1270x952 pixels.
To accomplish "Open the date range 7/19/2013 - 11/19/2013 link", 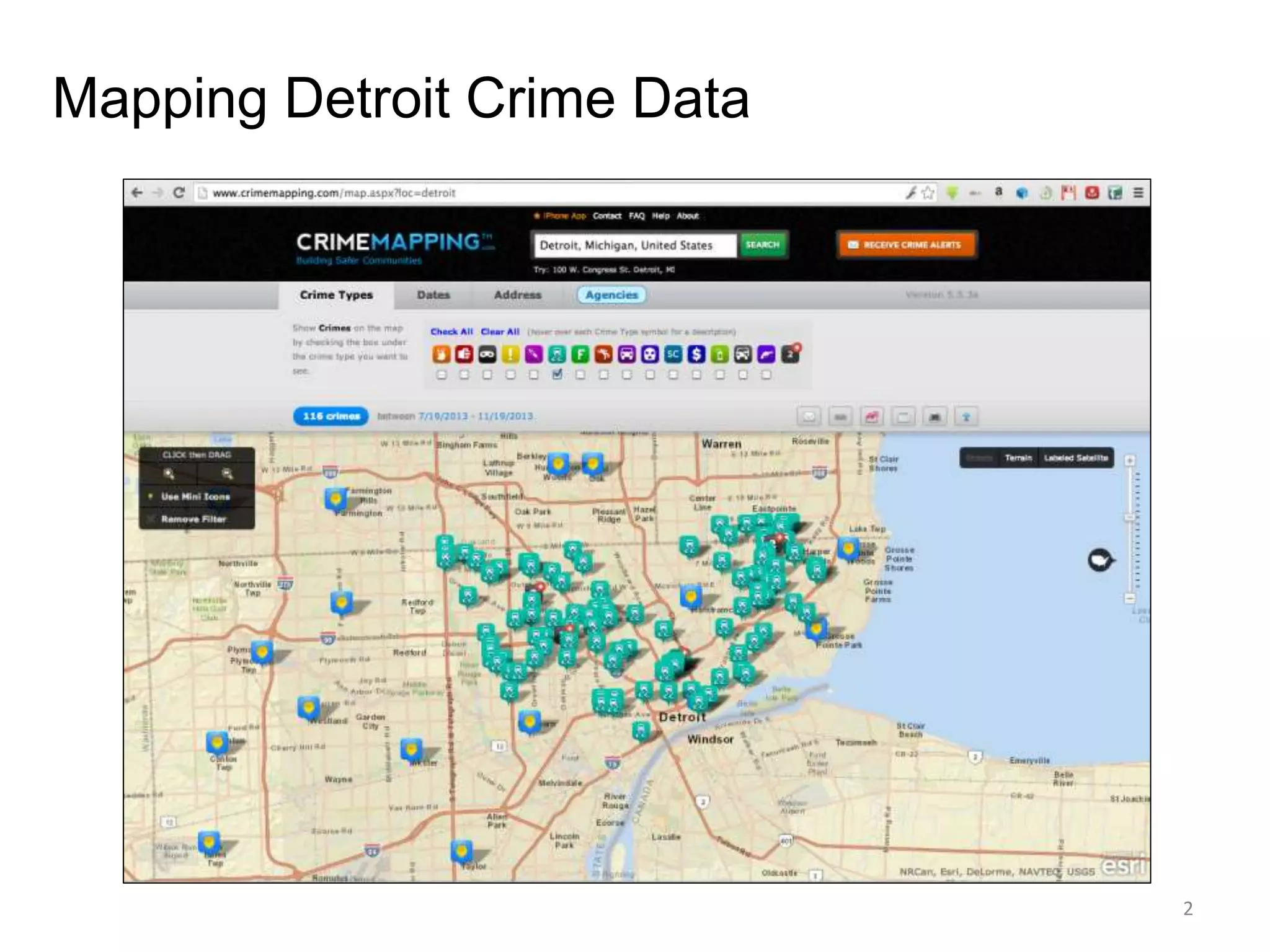I will tap(476, 416).
